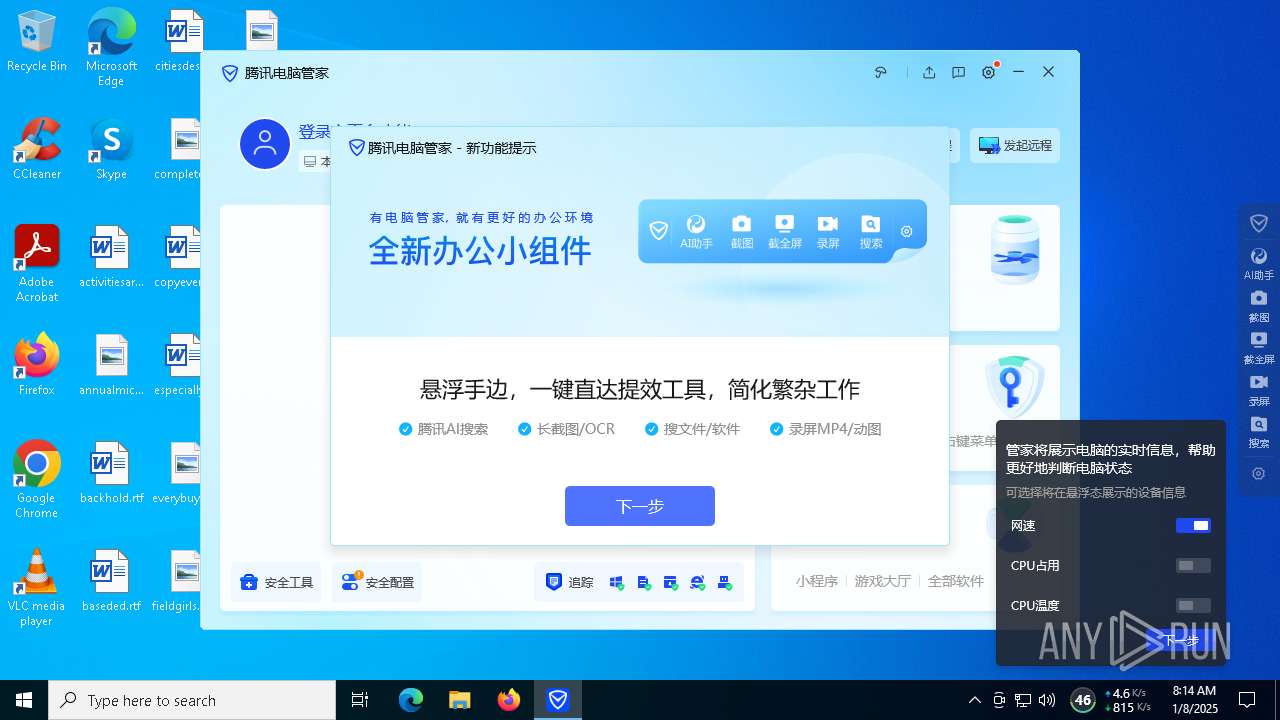This screenshot has width=1280, height=720.
Task: Select the CCleaner desktop shortcut
Action: [37, 148]
